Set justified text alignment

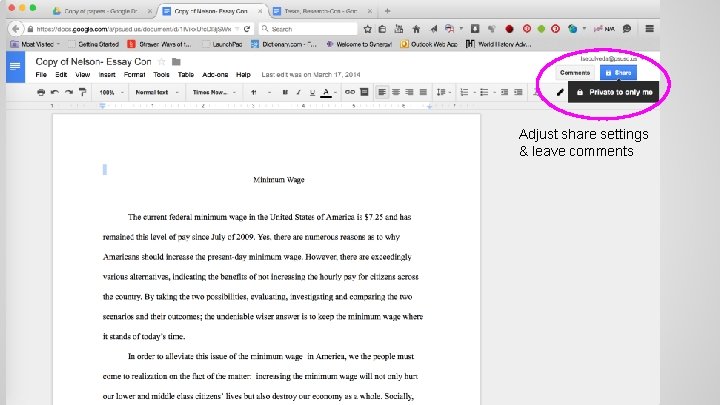point(423,92)
